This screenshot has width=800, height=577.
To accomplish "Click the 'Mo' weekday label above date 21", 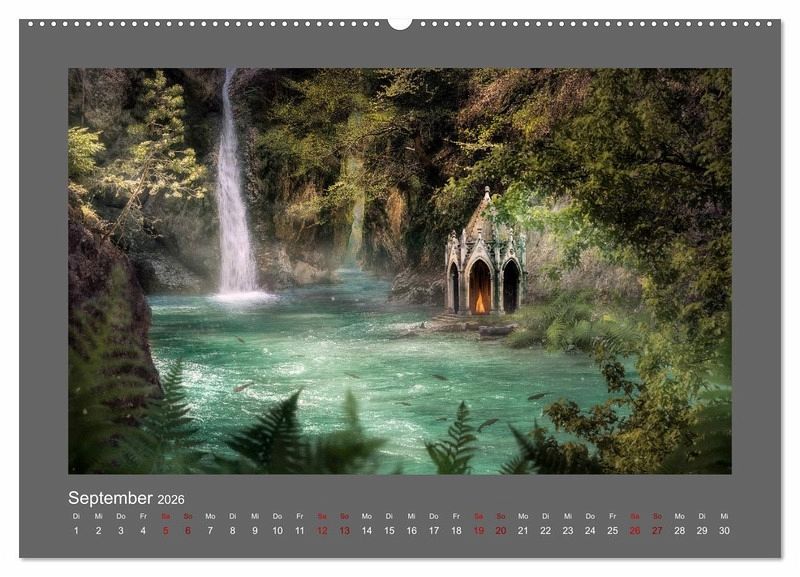I will (x=523, y=516).
